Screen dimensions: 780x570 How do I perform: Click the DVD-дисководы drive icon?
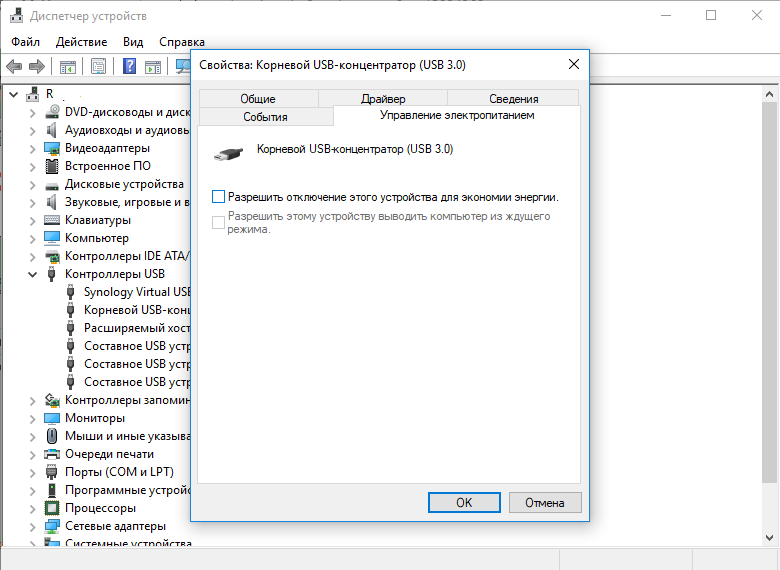[52, 112]
